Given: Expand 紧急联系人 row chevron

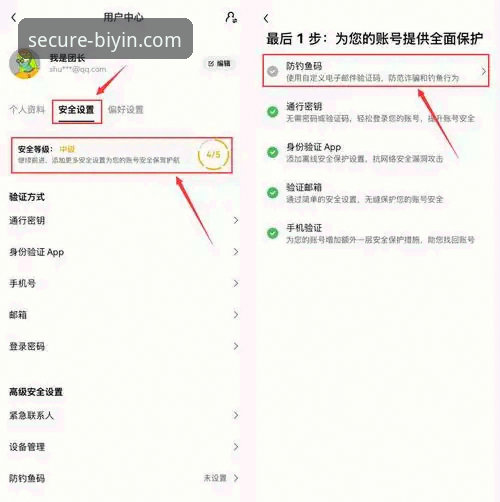Looking at the screenshot, I should 236,415.
